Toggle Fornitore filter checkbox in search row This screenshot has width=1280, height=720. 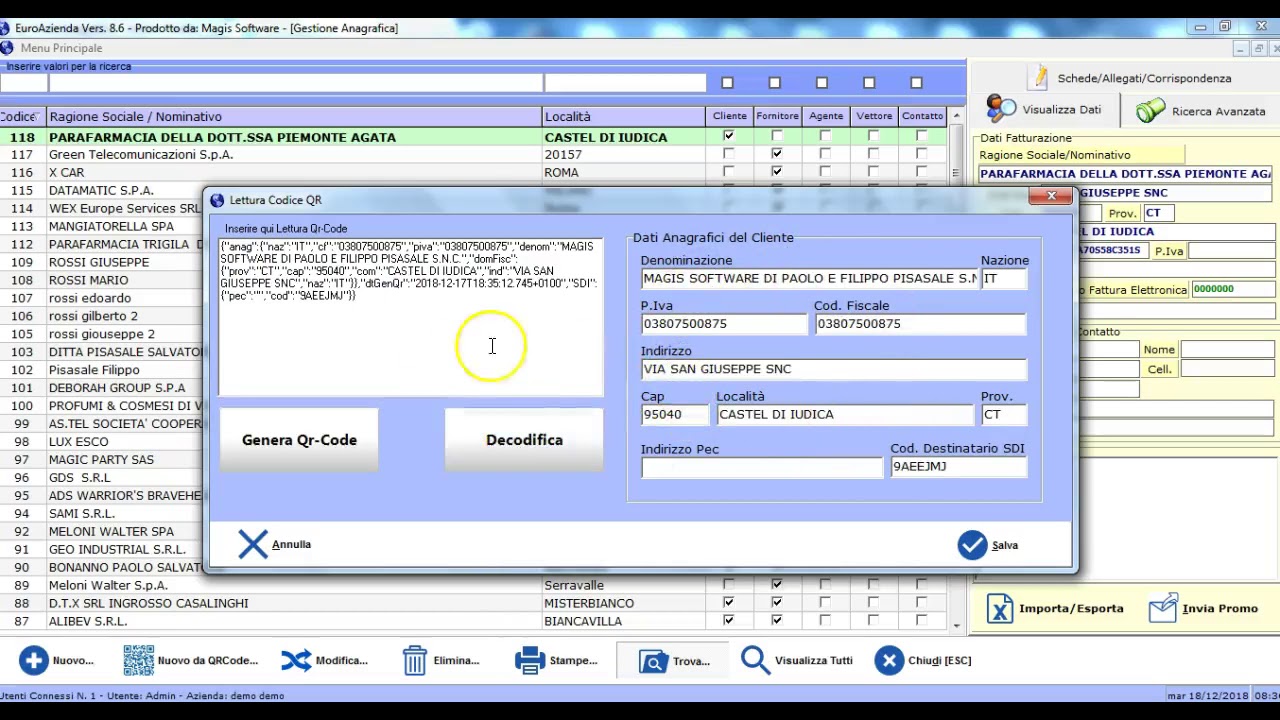tap(774, 83)
